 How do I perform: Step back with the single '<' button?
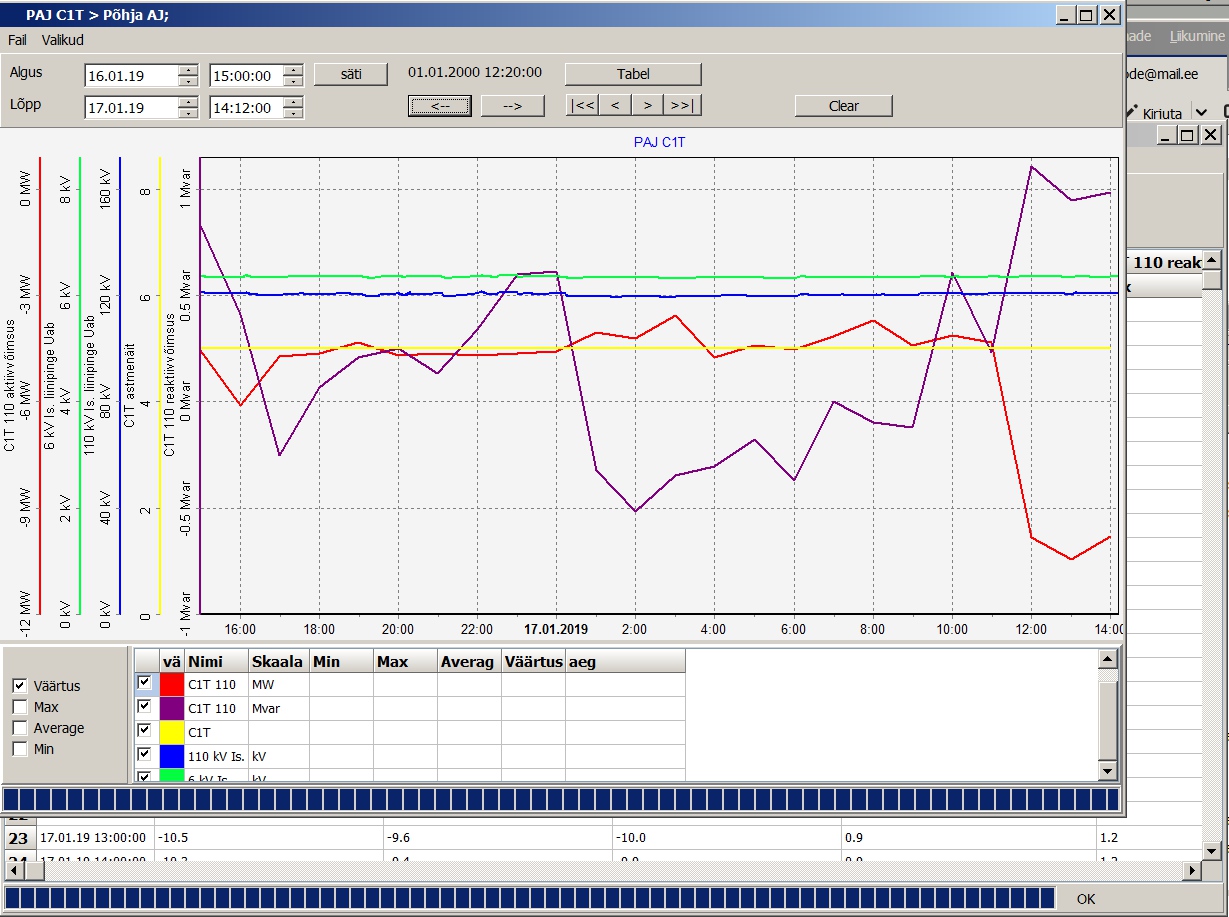(x=615, y=106)
